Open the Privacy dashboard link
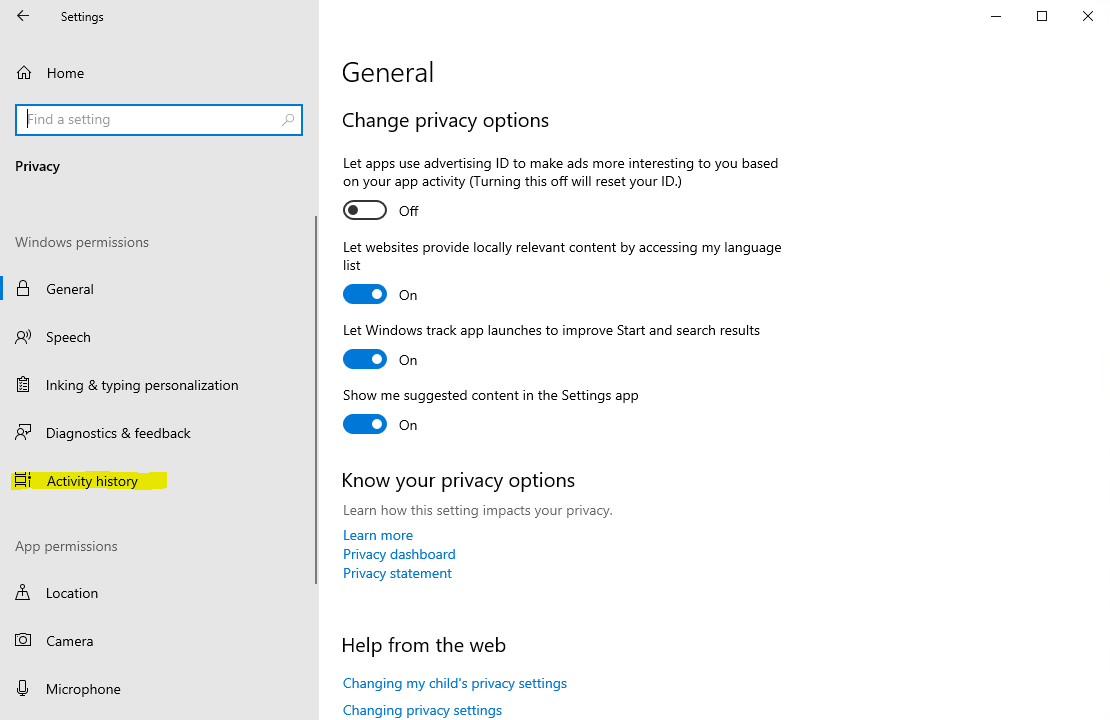 (399, 554)
